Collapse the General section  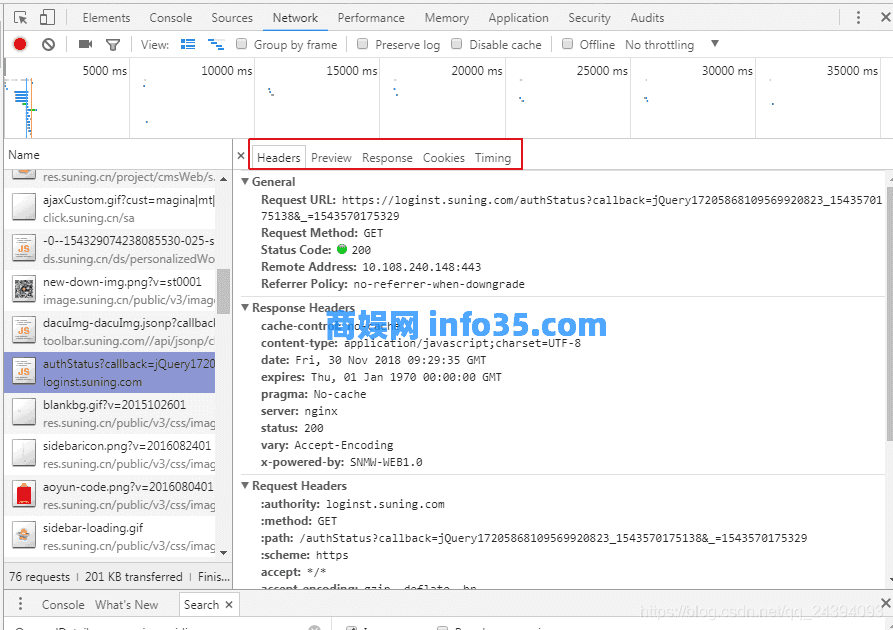245,181
